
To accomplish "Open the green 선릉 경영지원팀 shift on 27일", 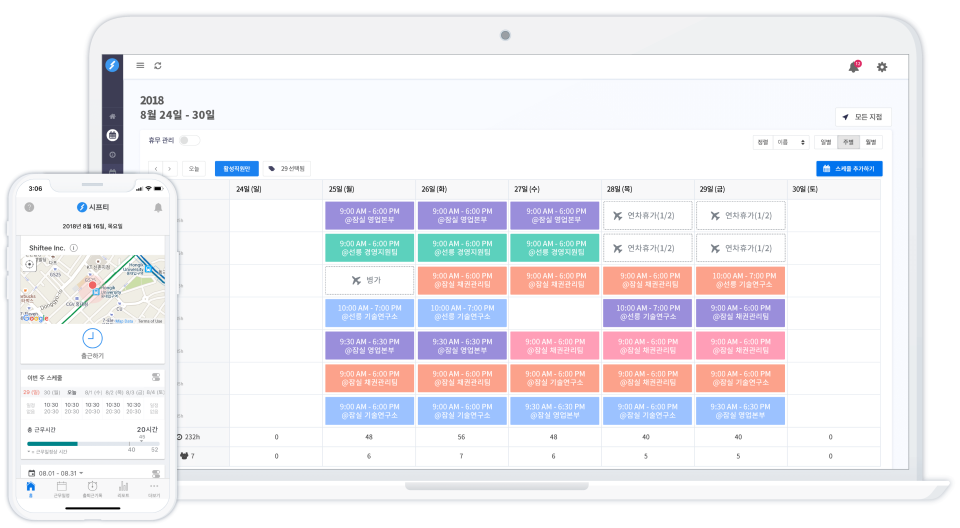I will click(555, 248).
